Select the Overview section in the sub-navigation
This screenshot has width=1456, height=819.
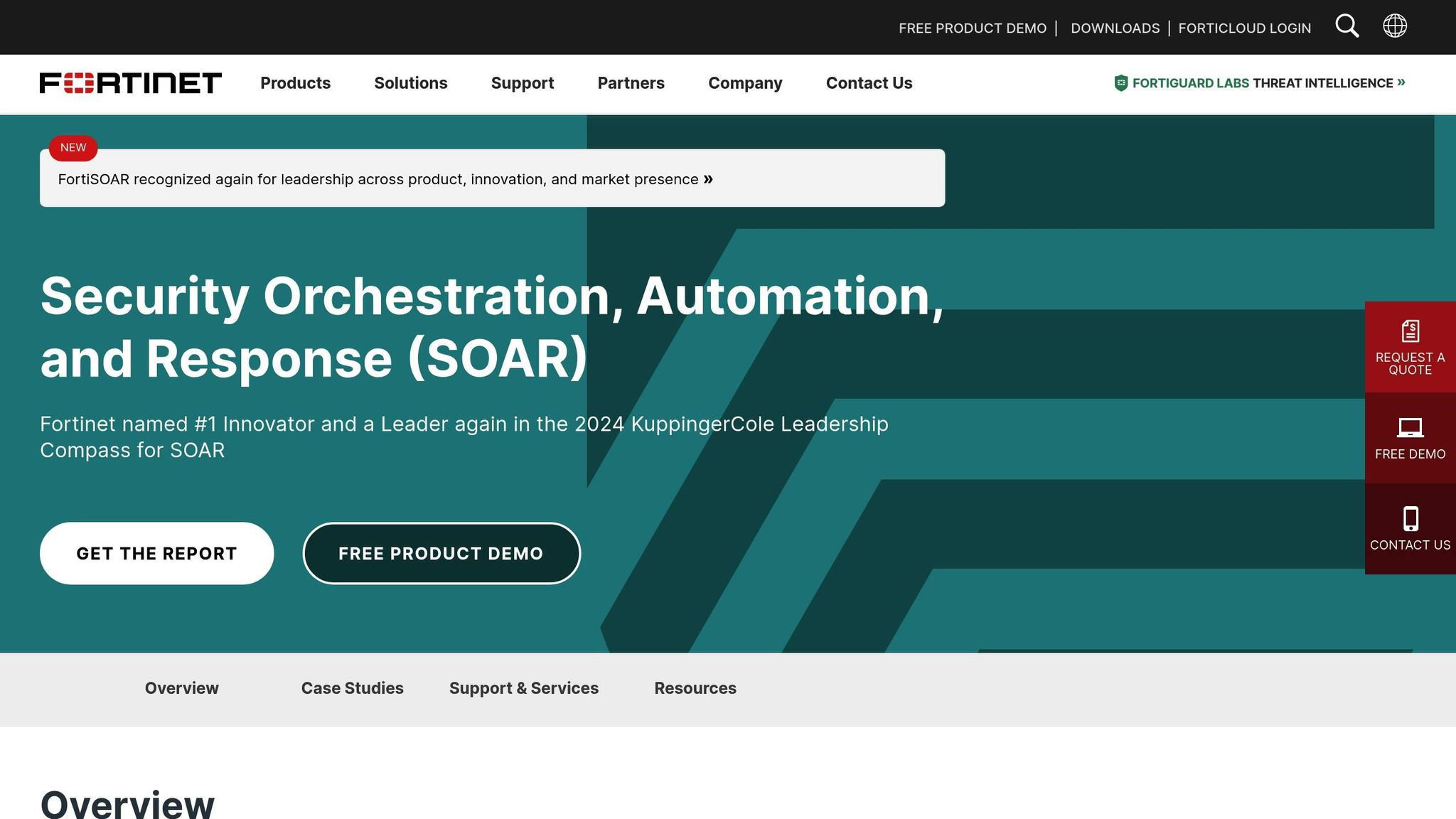181,687
